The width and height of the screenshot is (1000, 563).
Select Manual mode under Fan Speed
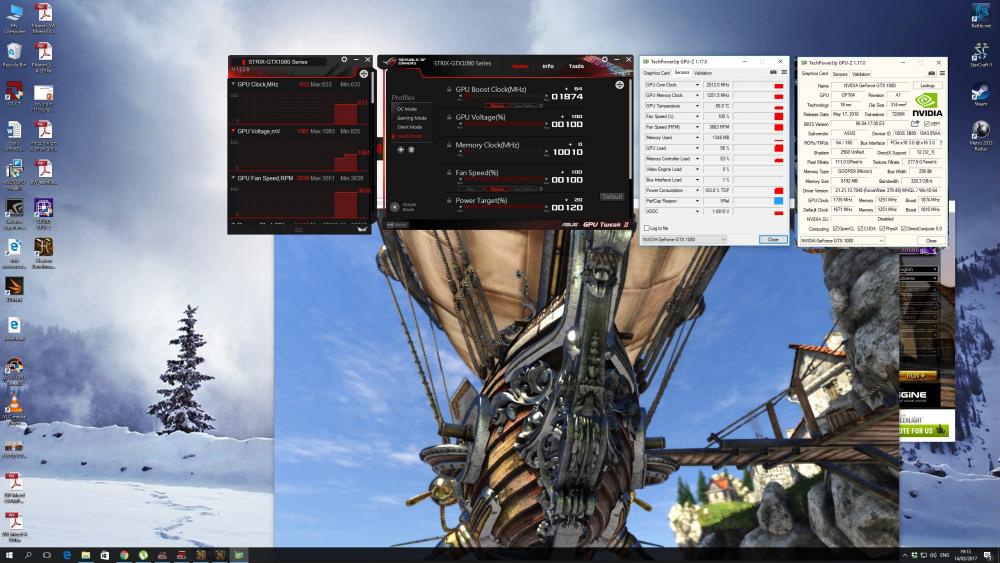coord(497,189)
